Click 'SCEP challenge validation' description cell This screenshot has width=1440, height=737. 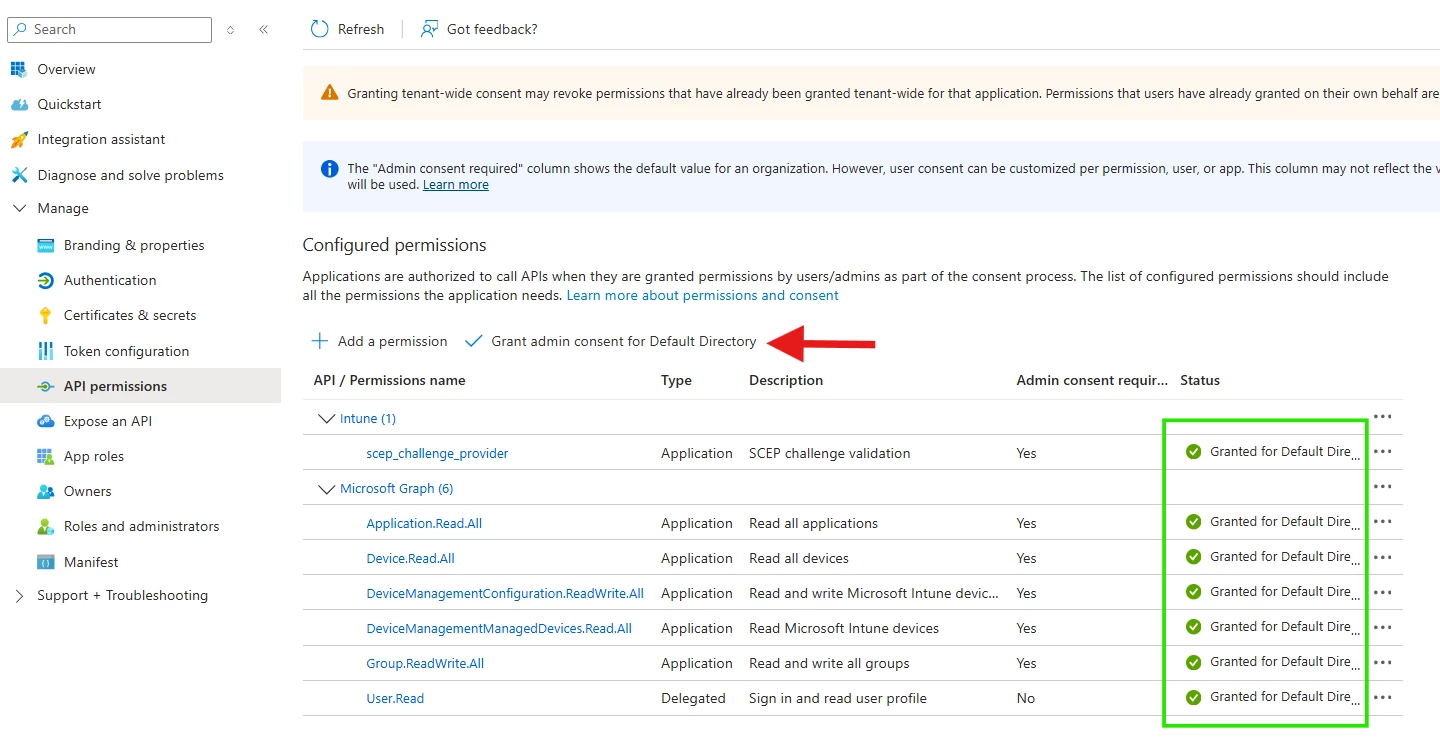tap(829, 454)
